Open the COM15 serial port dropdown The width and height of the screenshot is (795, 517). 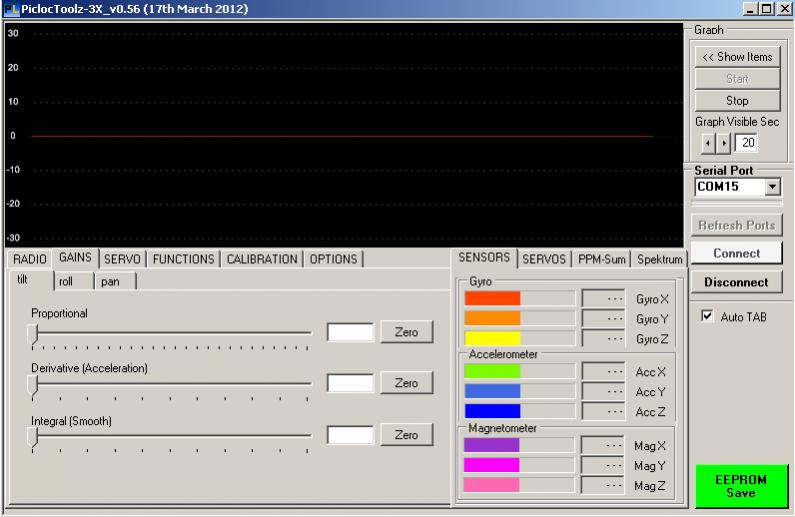(771, 187)
